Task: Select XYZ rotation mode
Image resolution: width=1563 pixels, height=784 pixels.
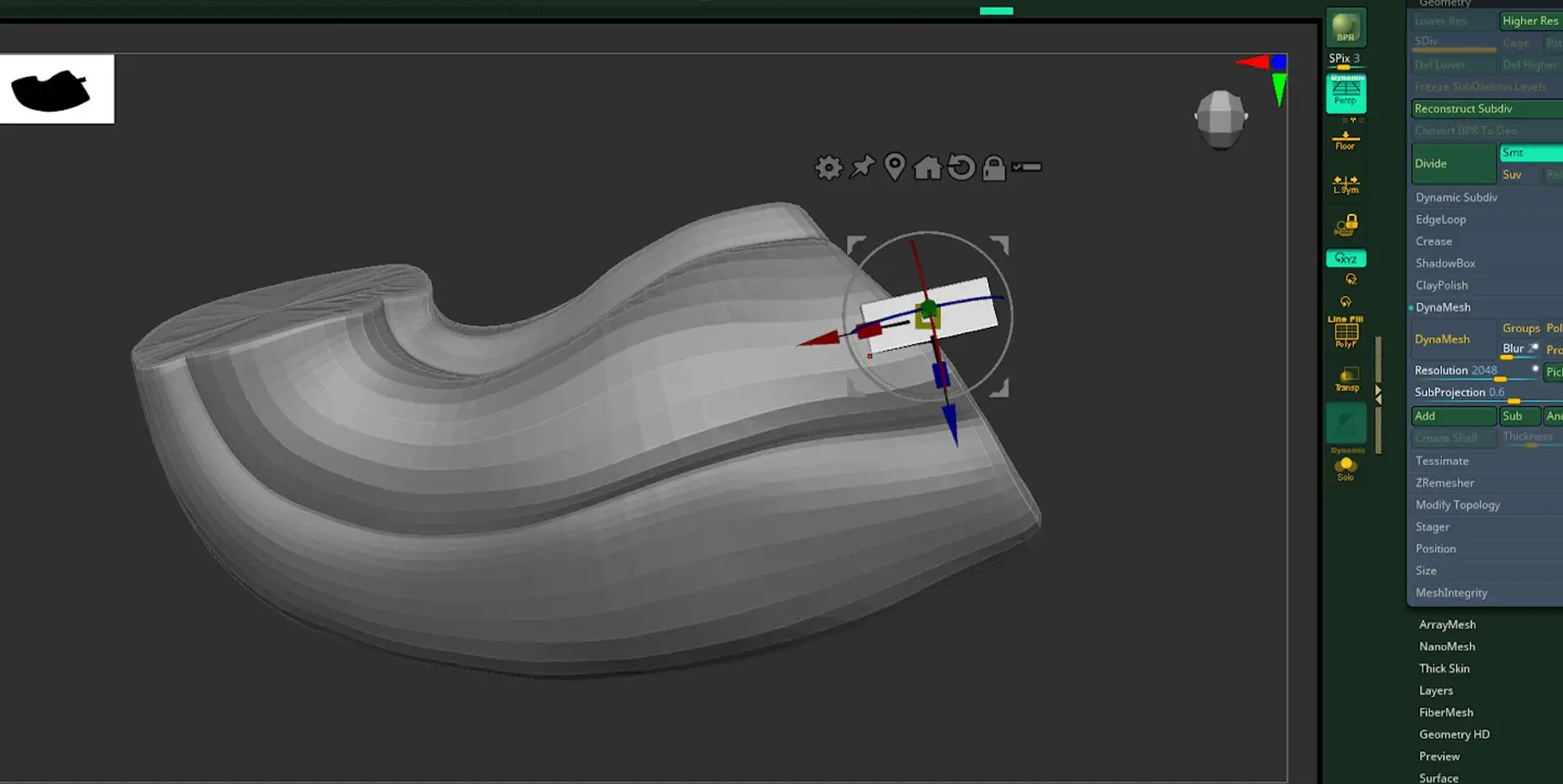Action: click(1346, 258)
